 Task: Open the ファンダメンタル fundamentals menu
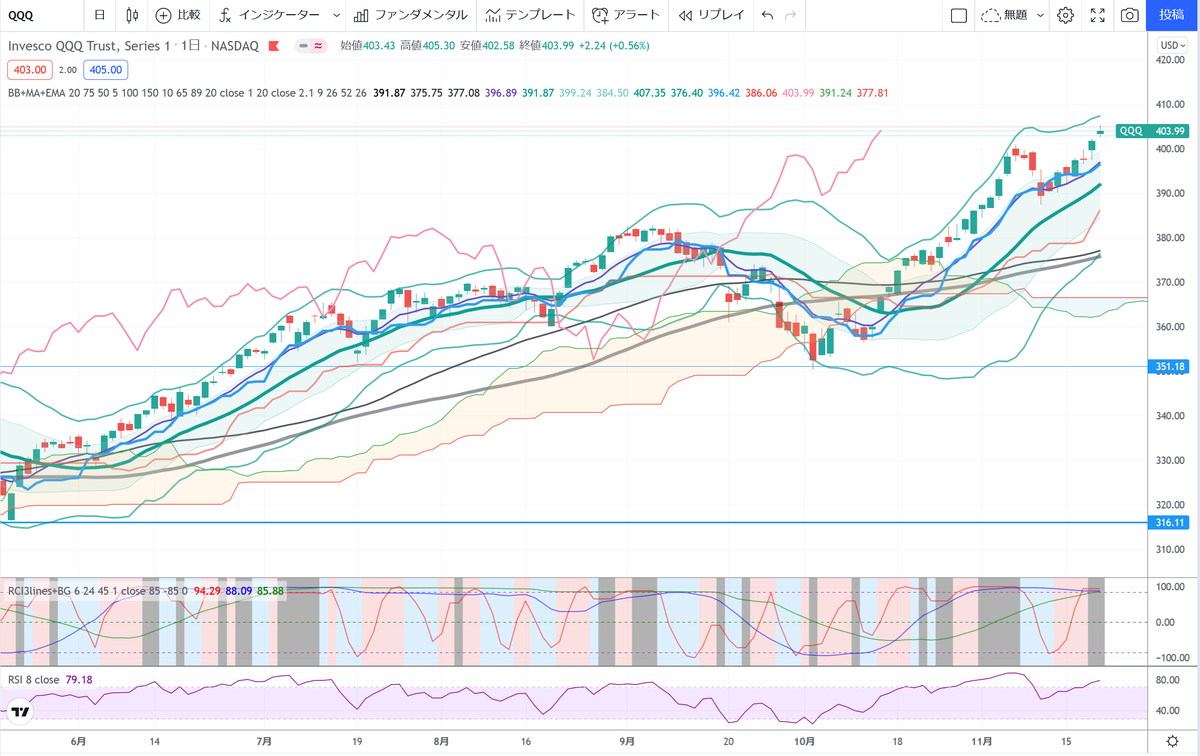click(411, 15)
